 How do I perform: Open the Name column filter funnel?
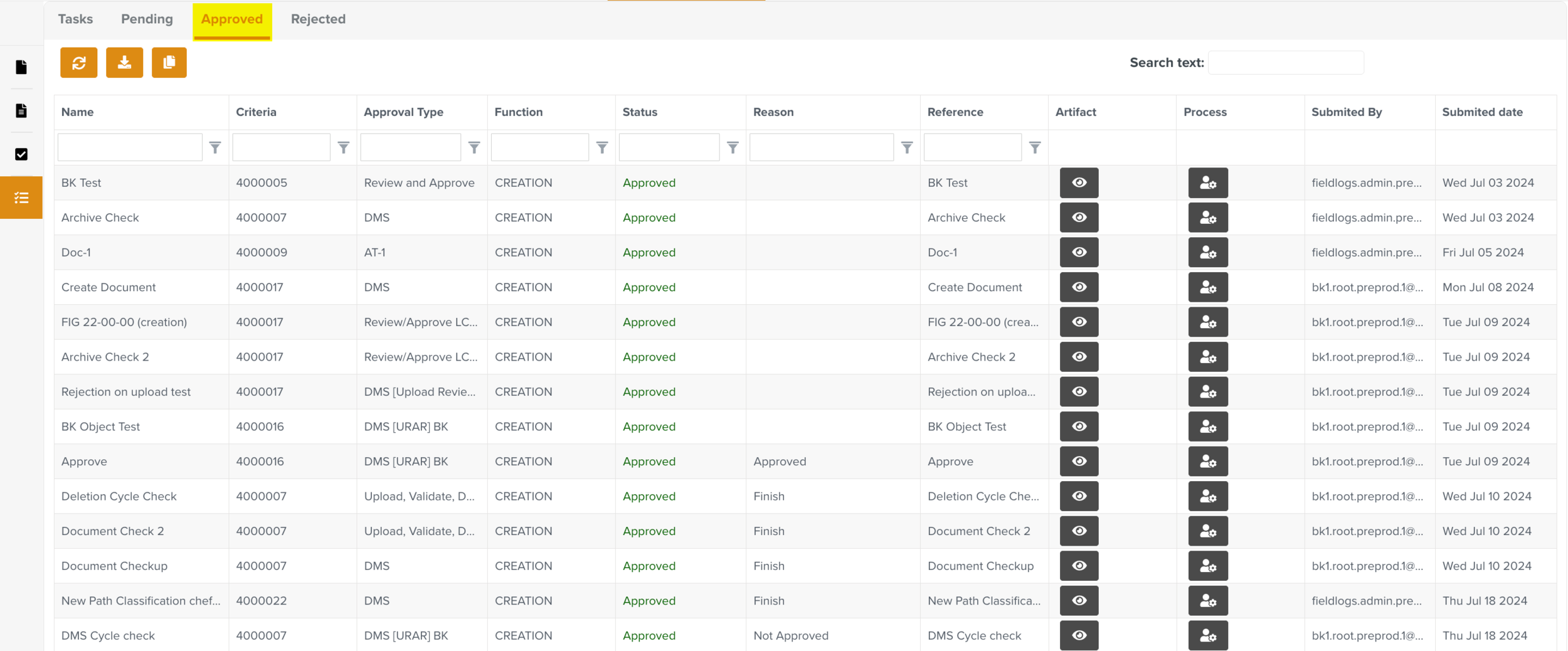coord(215,147)
